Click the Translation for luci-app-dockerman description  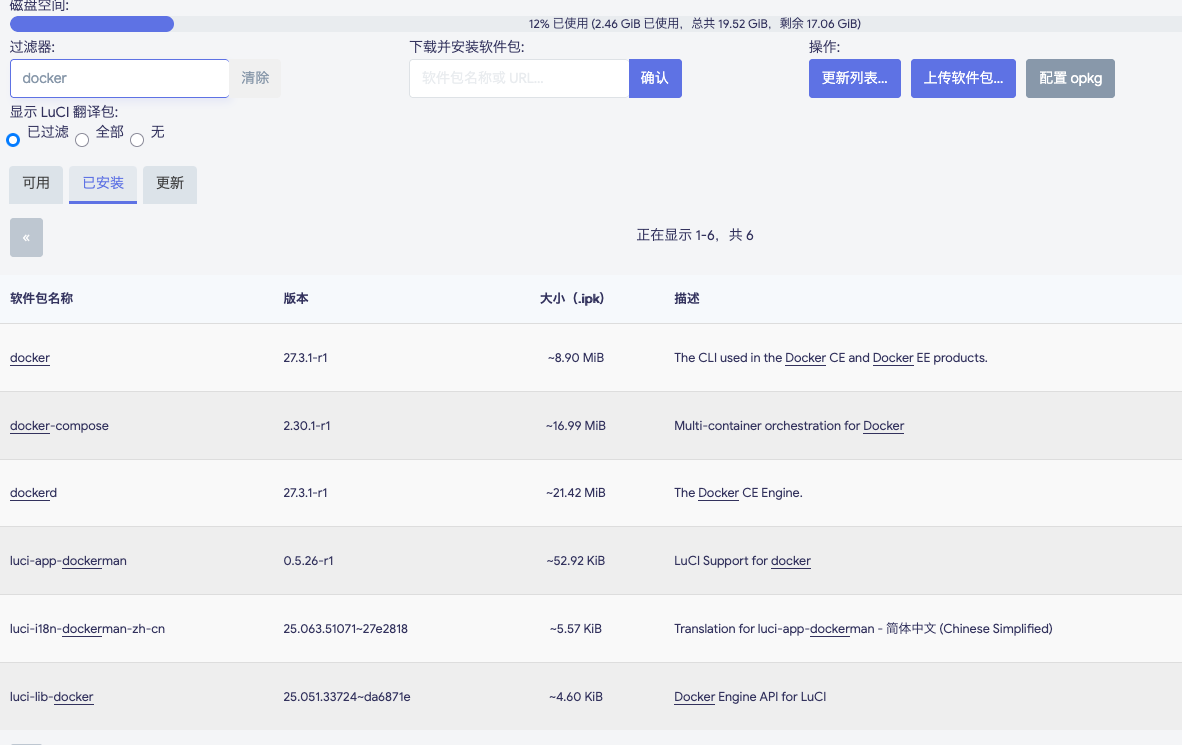[863, 629]
